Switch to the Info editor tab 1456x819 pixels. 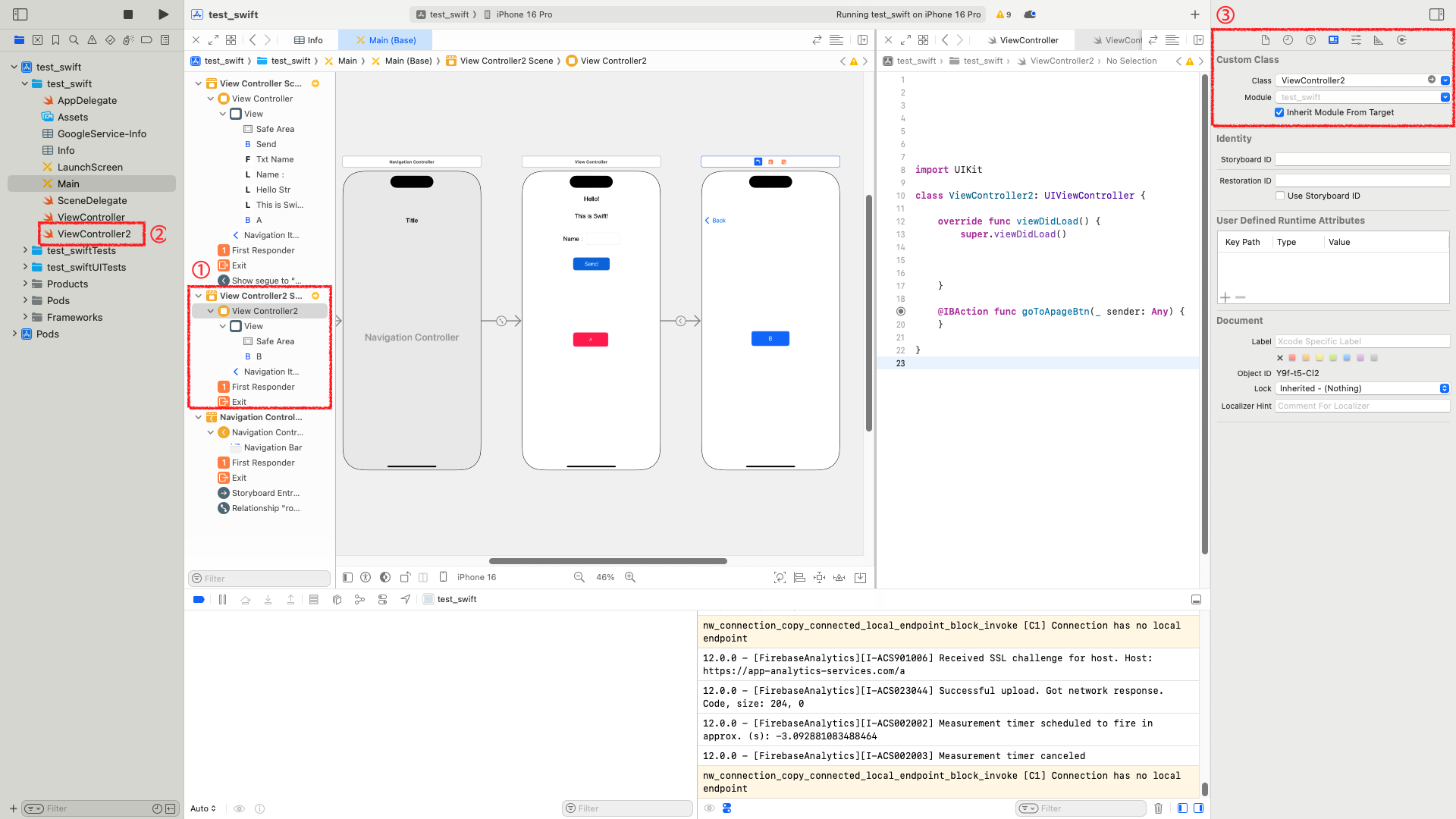coord(309,40)
